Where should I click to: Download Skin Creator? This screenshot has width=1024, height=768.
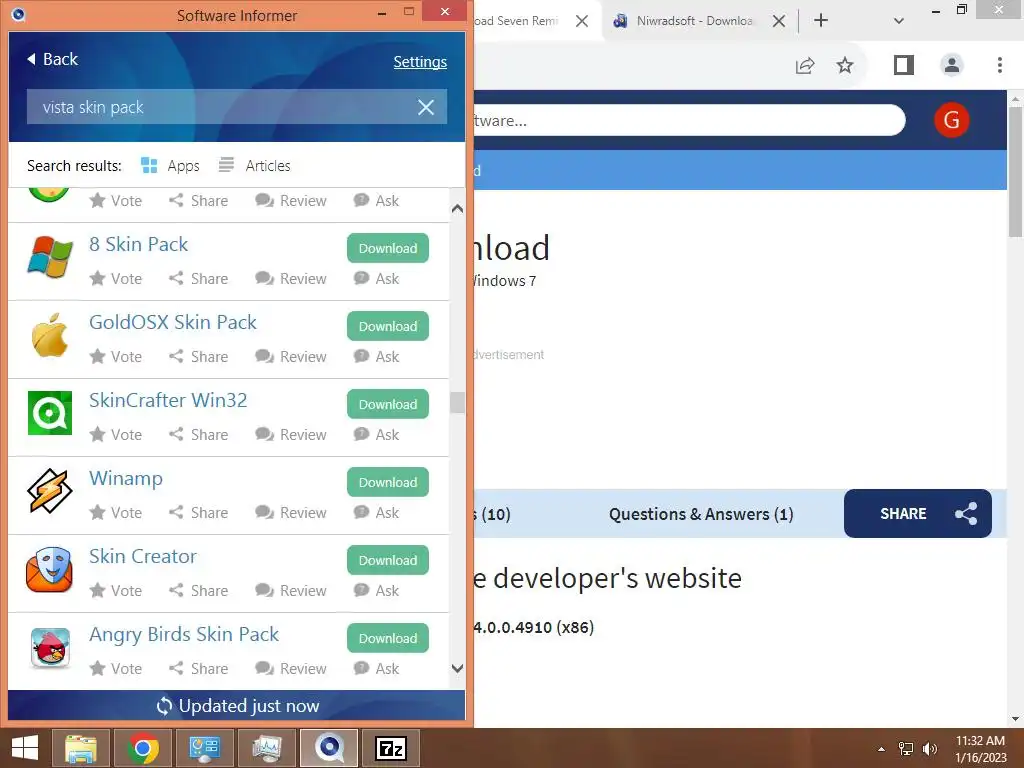[x=388, y=560]
